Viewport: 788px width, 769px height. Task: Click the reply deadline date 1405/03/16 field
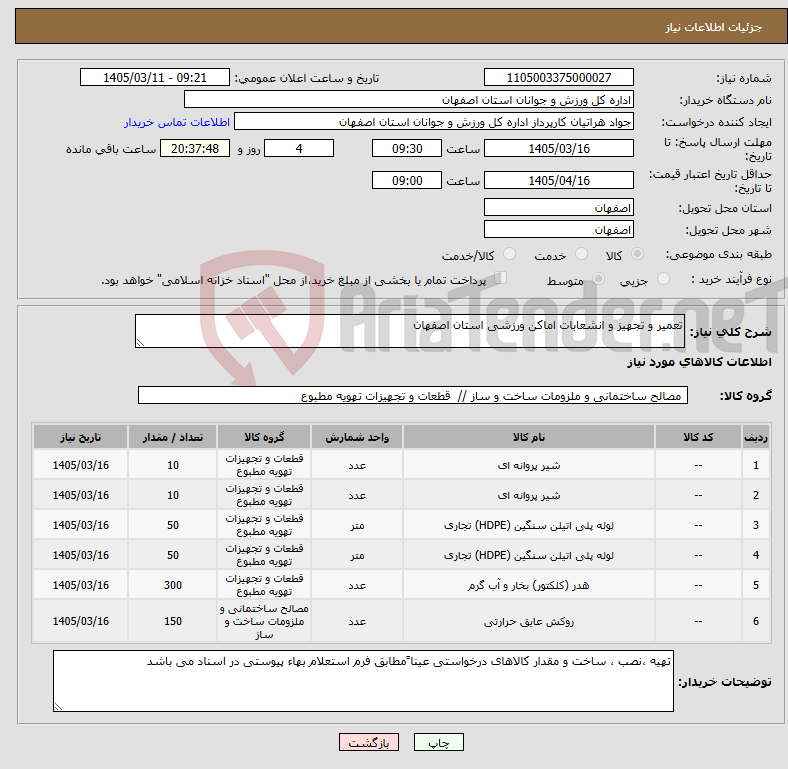pyautogui.click(x=558, y=148)
